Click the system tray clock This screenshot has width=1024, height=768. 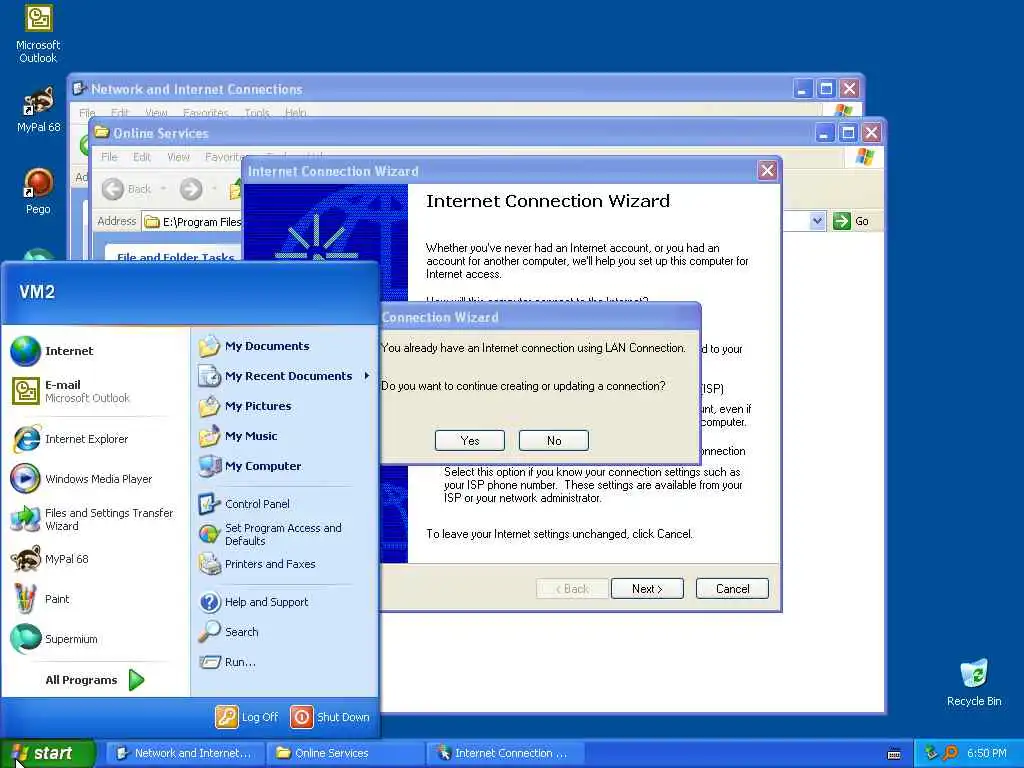click(987, 753)
